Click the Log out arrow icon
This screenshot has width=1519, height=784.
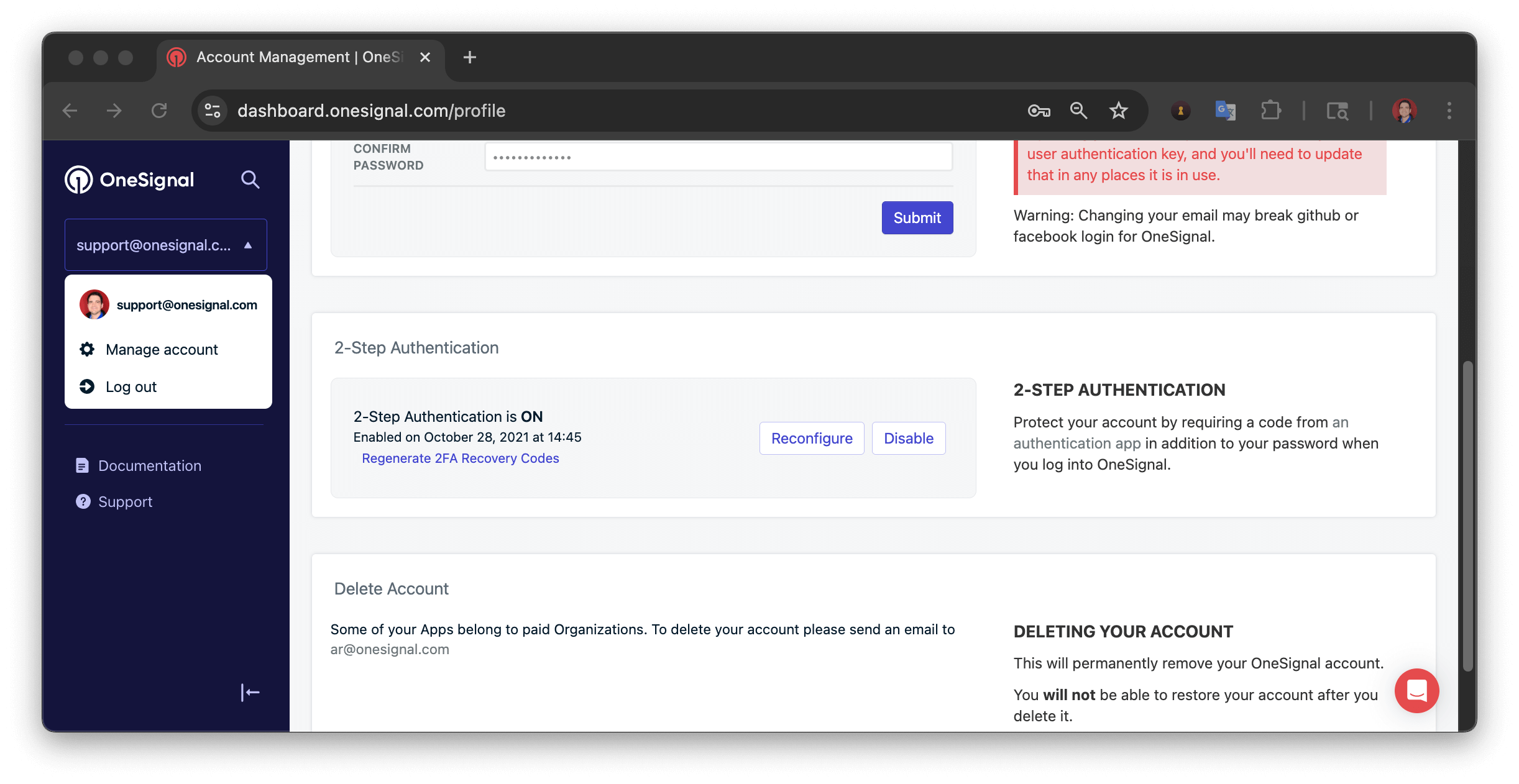click(x=87, y=386)
